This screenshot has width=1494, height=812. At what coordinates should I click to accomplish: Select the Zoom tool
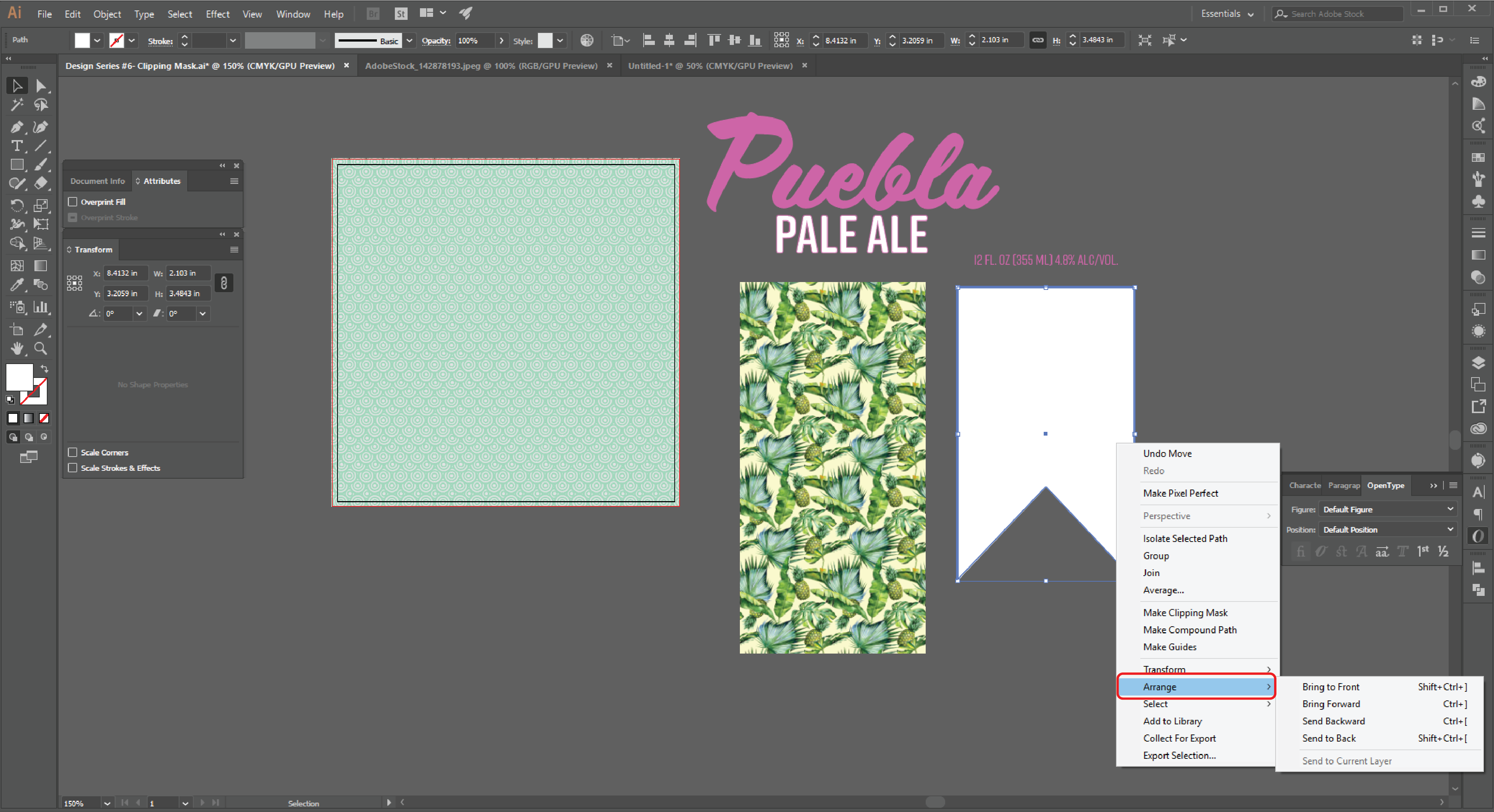(x=40, y=348)
